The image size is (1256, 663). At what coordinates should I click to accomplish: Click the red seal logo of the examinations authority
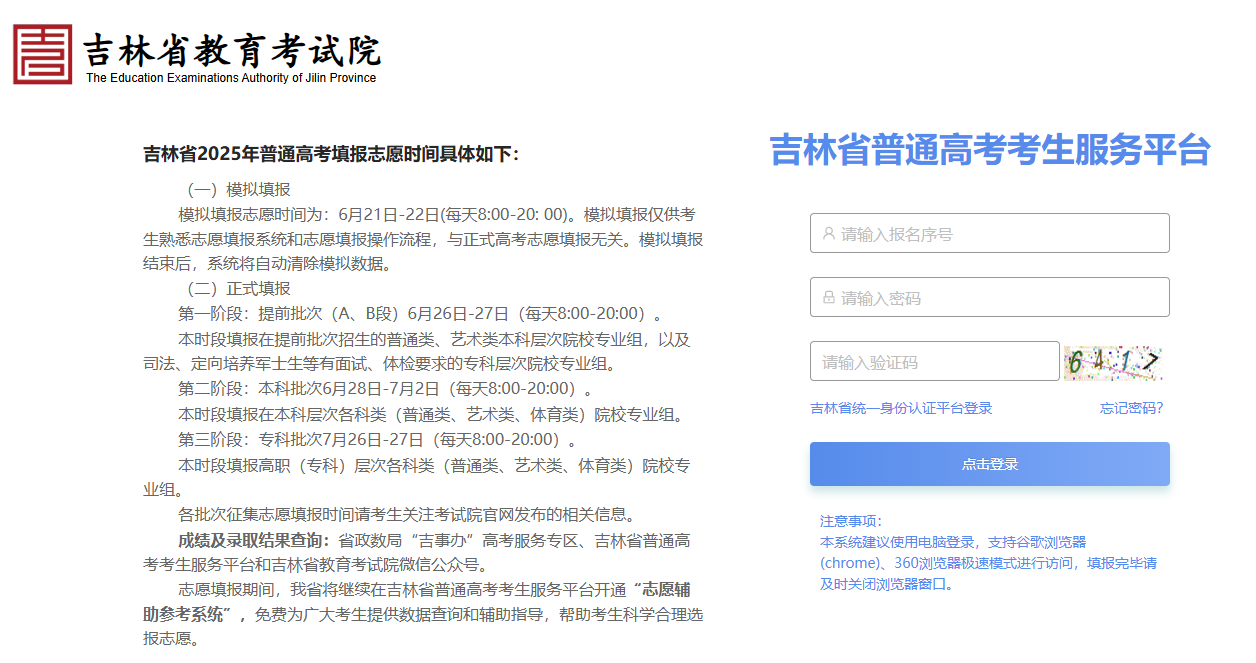click(x=43, y=54)
